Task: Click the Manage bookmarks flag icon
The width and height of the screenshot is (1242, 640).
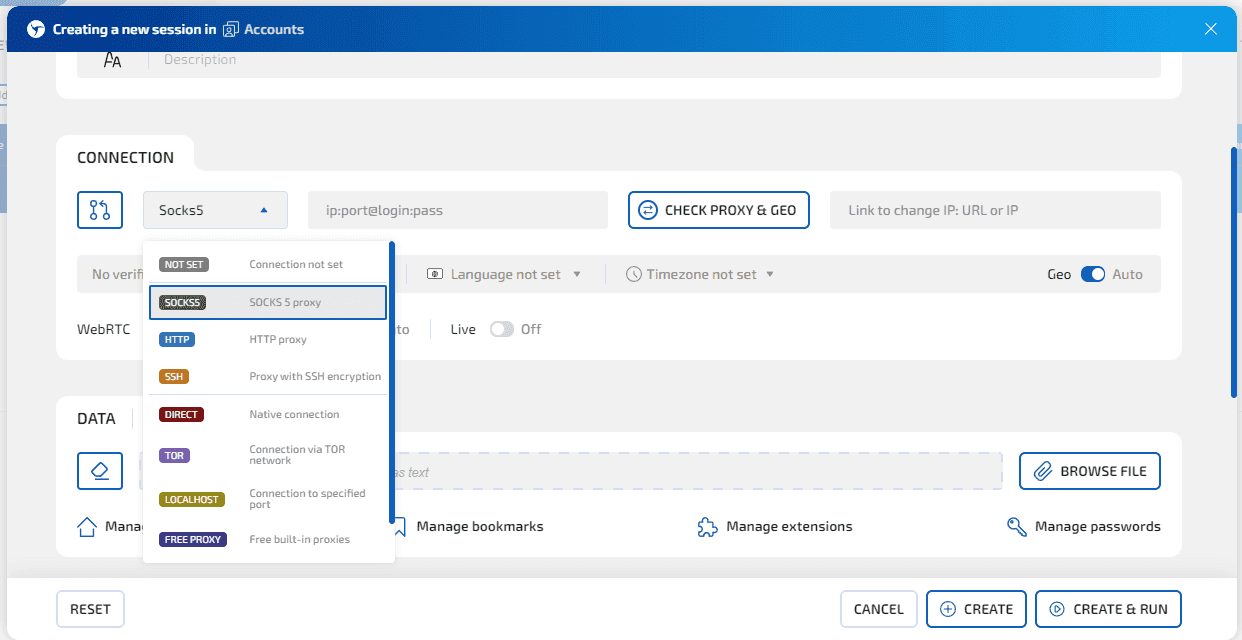Action: 399,526
